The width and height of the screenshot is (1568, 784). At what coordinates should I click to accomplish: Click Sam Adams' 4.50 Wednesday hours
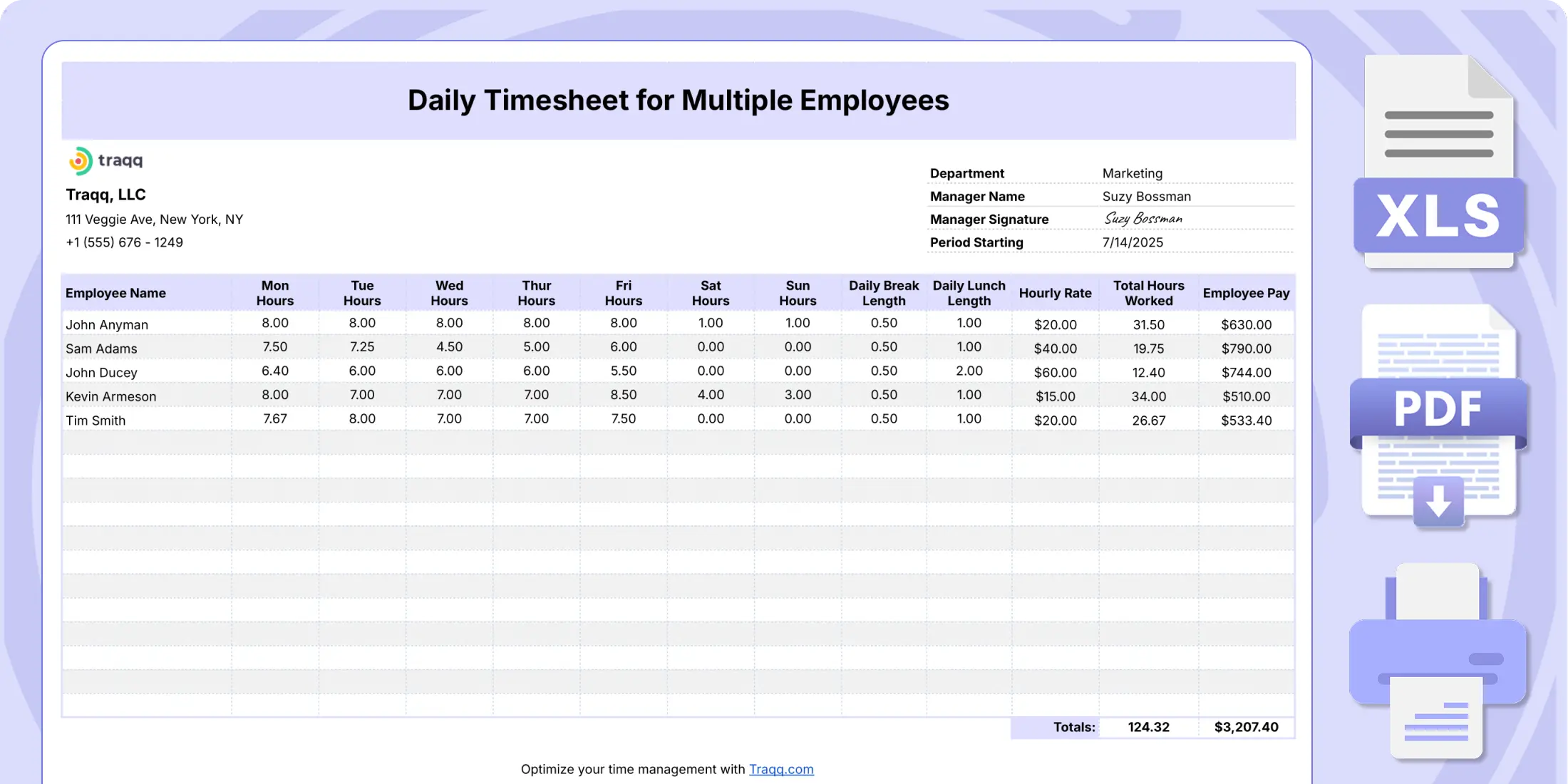point(449,346)
